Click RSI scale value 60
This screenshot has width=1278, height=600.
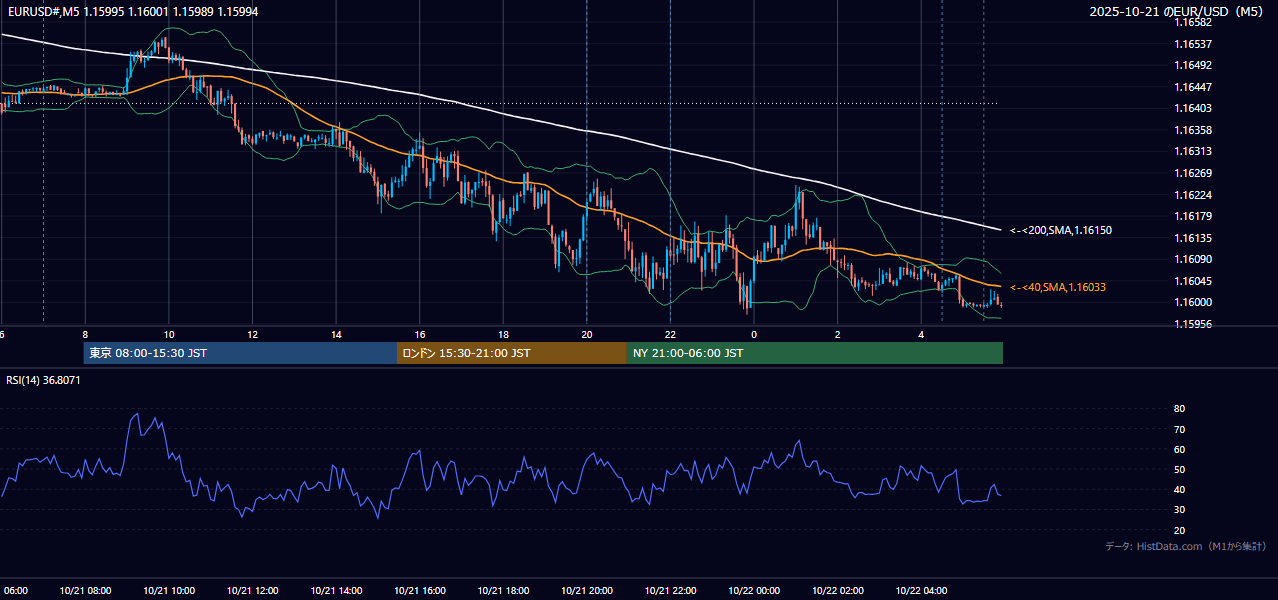1179,449
